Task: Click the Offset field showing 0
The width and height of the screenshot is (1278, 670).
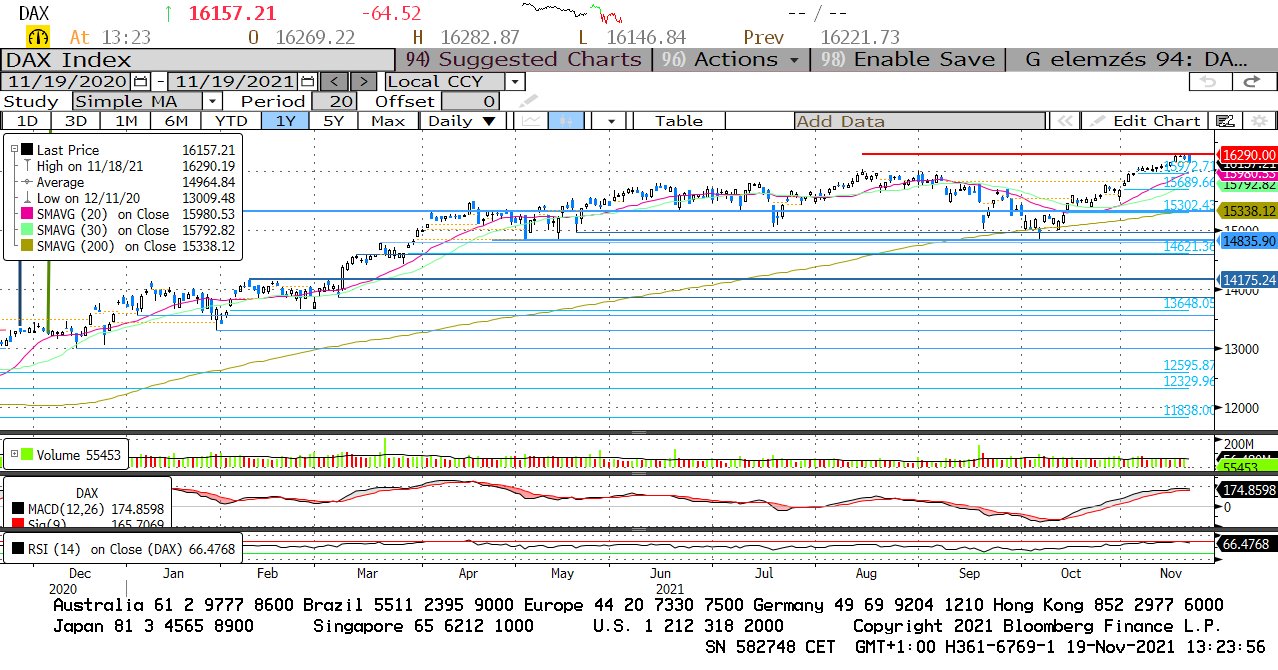Action: click(470, 101)
